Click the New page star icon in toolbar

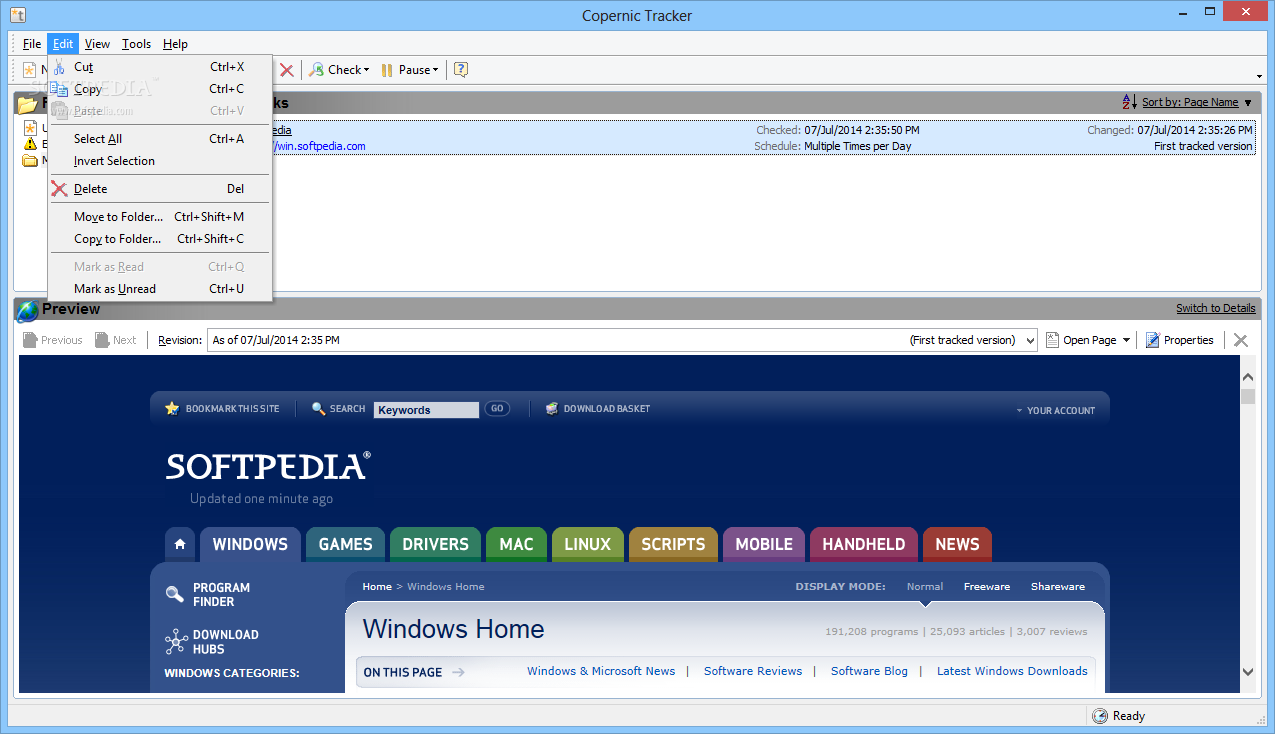(30, 70)
